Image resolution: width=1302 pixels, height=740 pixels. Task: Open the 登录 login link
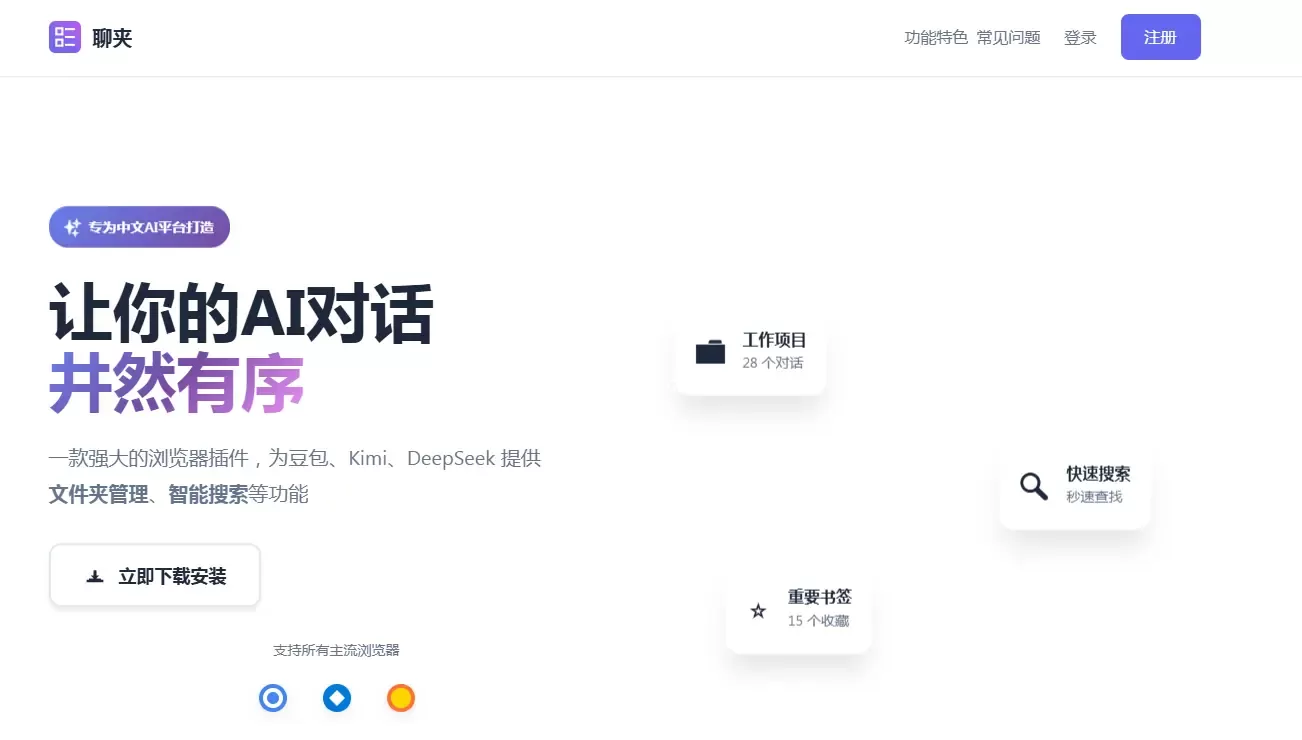click(1080, 38)
